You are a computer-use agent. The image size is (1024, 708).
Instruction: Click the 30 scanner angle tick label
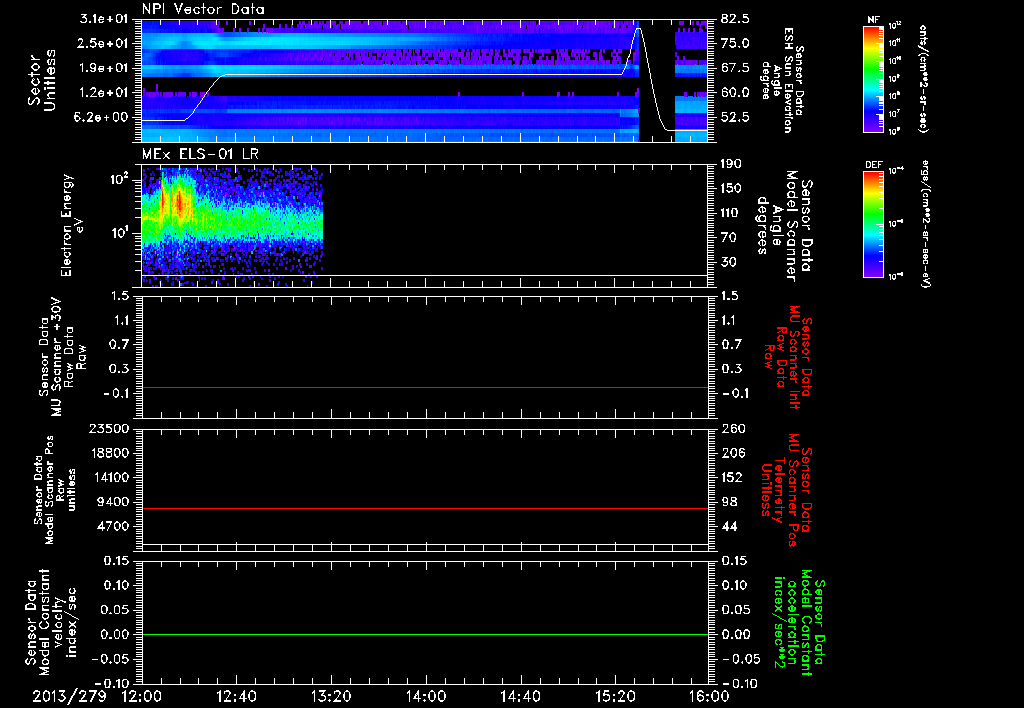(x=728, y=262)
